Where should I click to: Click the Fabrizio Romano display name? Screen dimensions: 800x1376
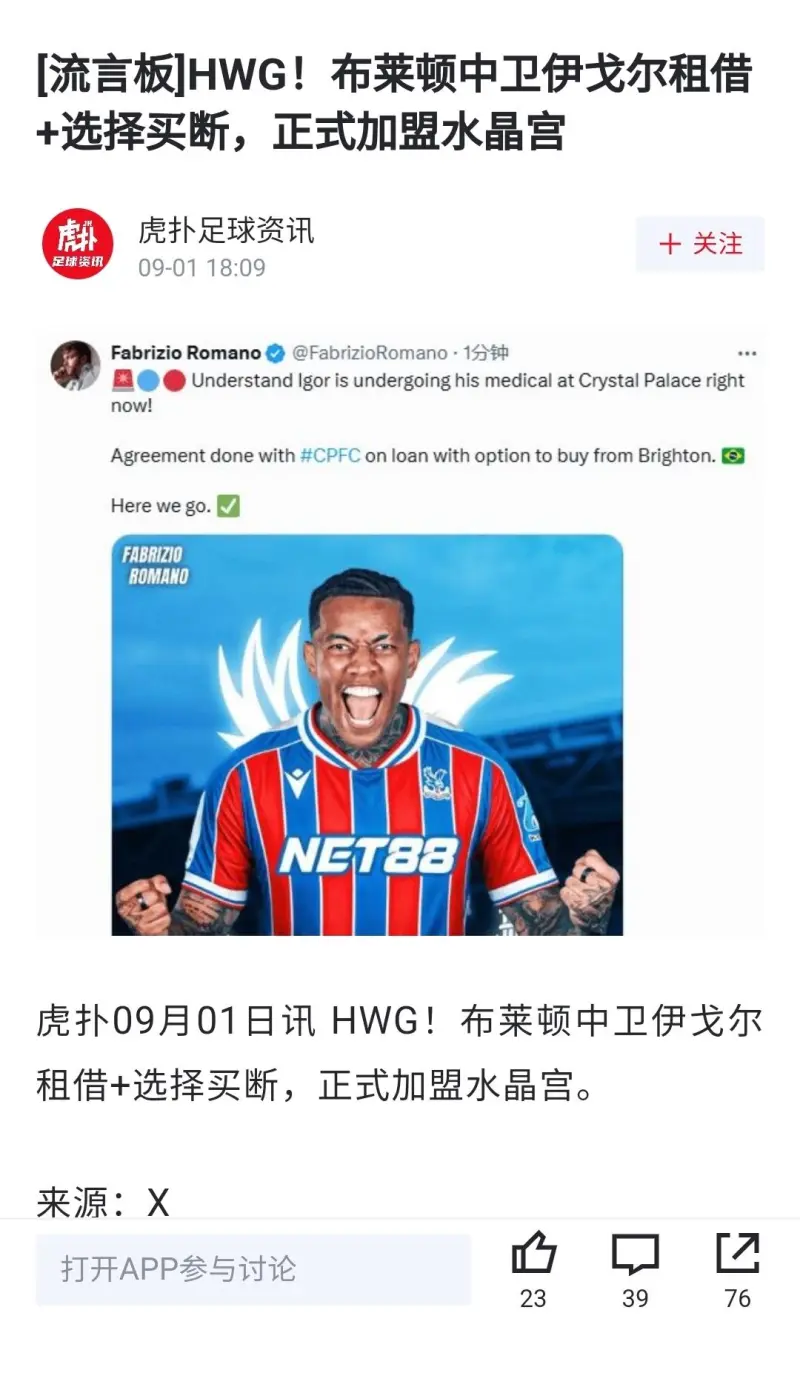[x=186, y=353]
